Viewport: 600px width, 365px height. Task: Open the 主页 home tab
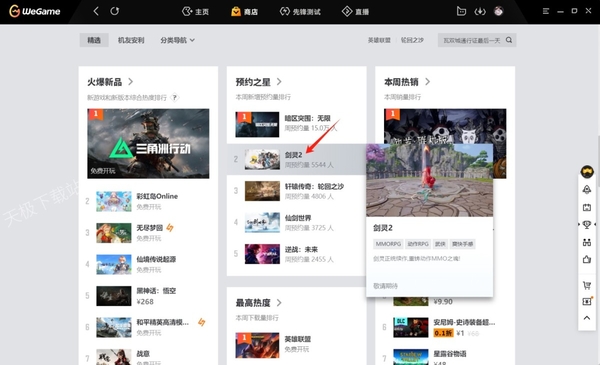(195, 11)
